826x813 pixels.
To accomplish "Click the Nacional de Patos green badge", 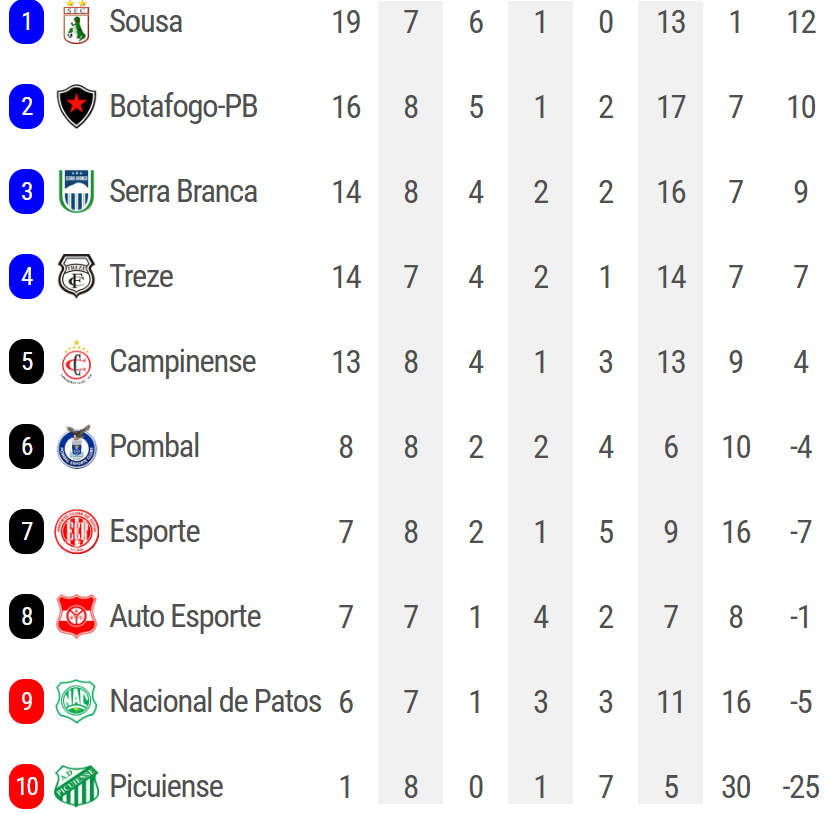I will click(76, 702).
